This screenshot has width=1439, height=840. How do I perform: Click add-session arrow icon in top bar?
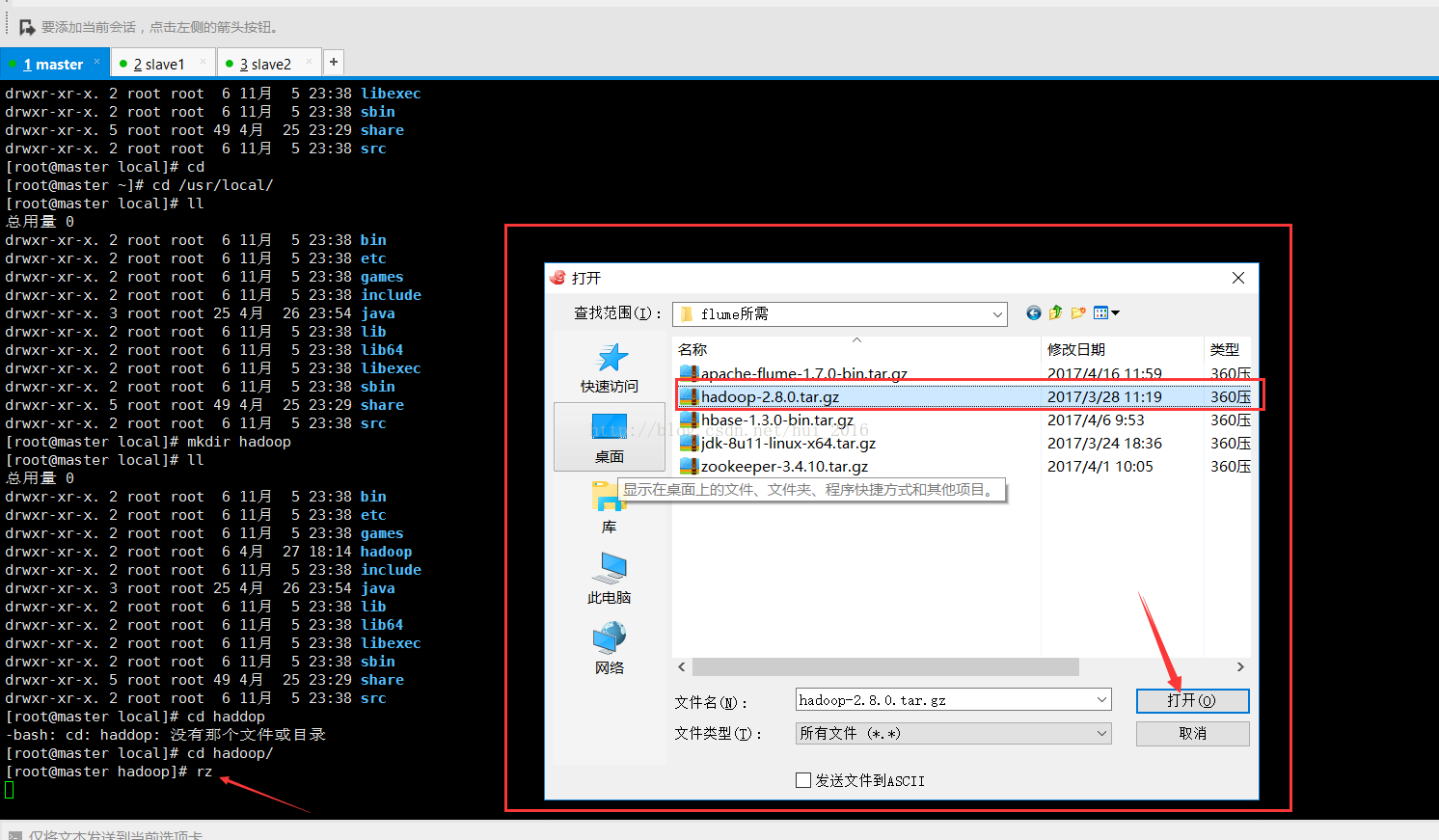pyautogui.click(x=27, y=27)
